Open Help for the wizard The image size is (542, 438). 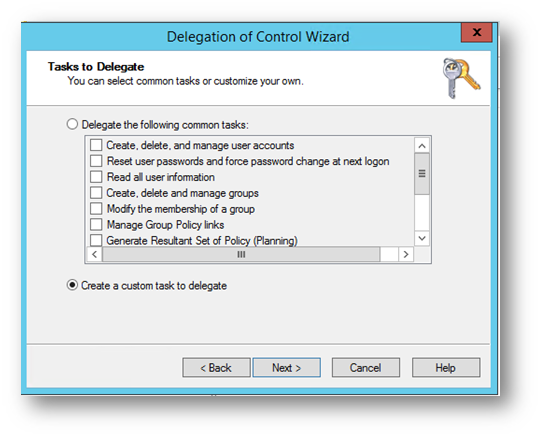coord(446,367)
